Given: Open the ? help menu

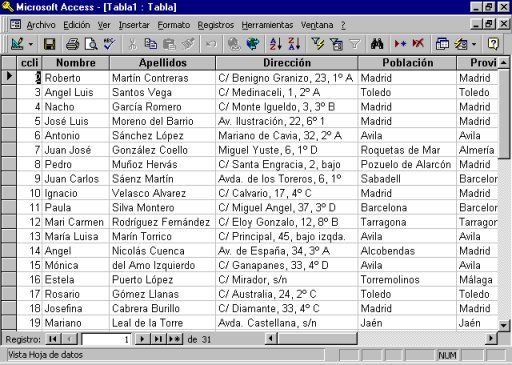Looking at the screenshot, I should pos(343,25).
